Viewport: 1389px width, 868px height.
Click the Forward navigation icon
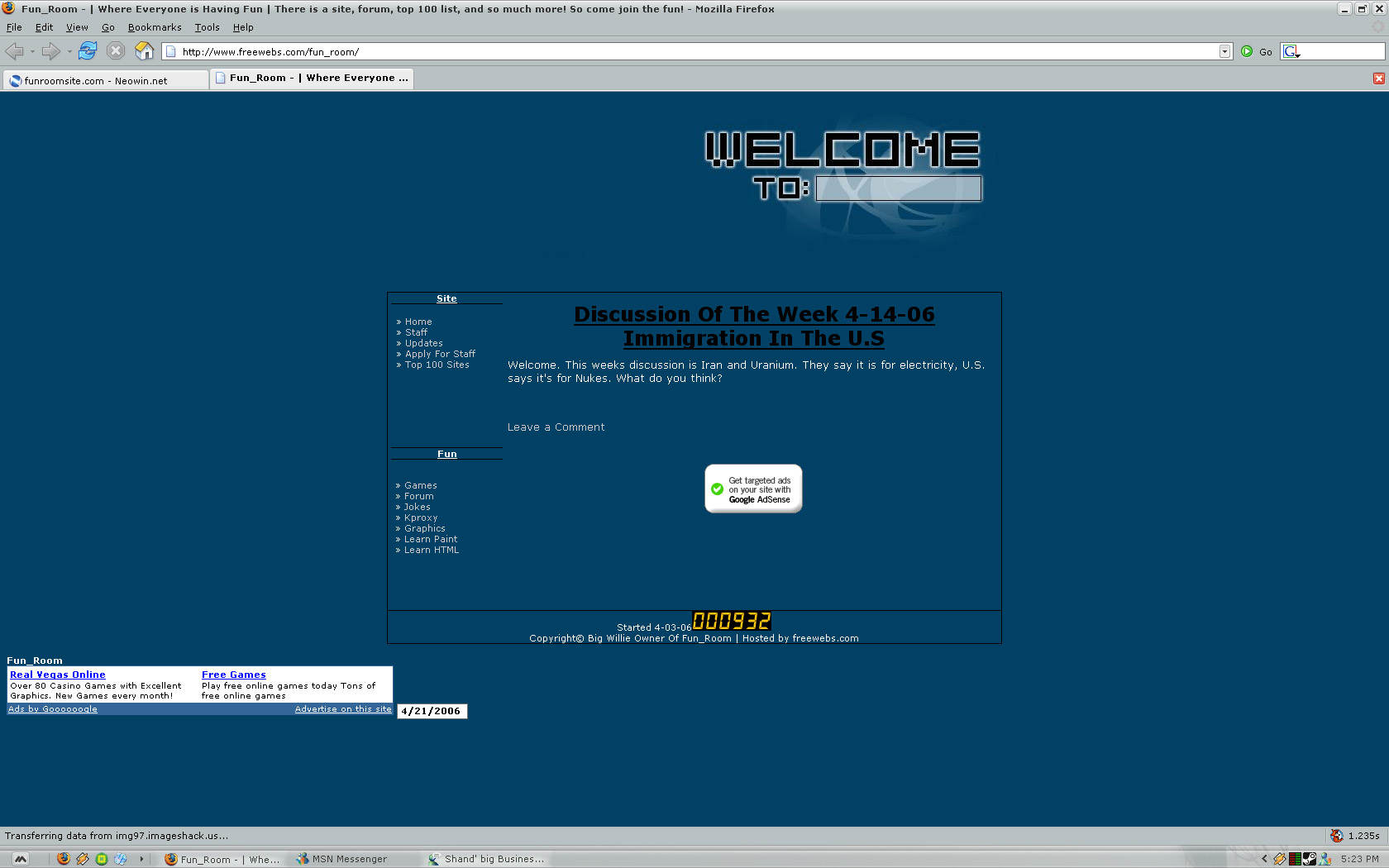[50, 51]
